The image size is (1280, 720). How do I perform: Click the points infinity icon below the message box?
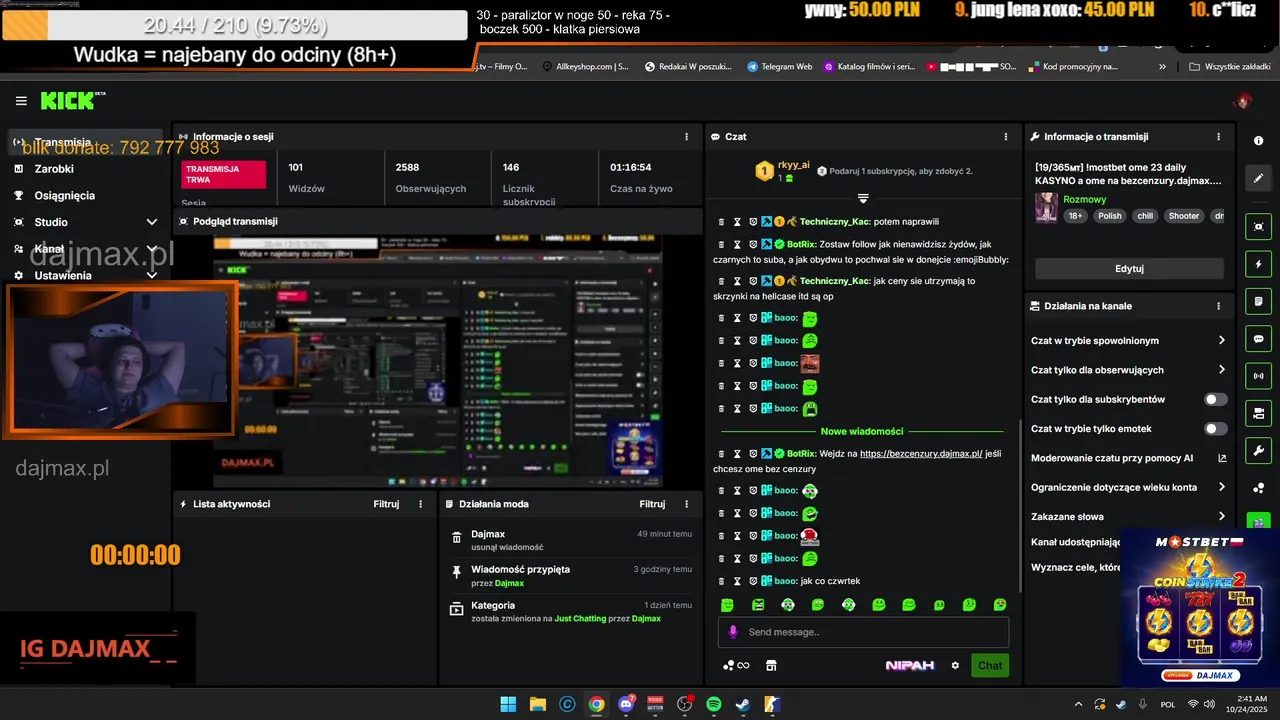click(736, 666)
